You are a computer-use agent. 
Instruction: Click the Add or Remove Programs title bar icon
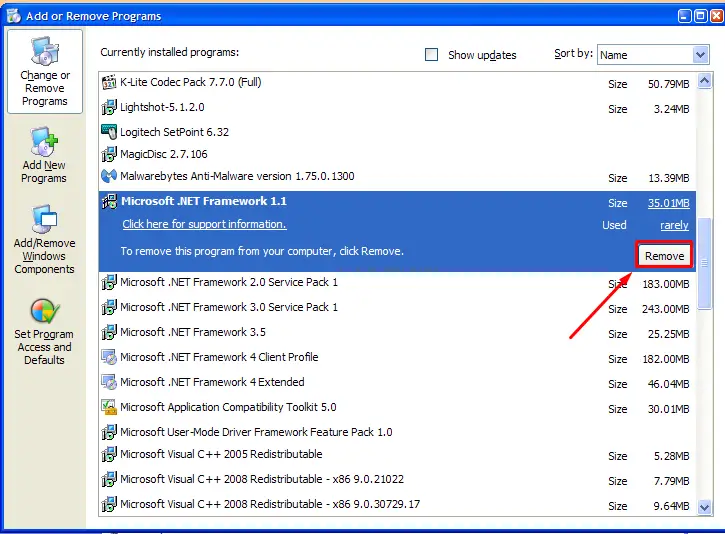coord(14,16)
